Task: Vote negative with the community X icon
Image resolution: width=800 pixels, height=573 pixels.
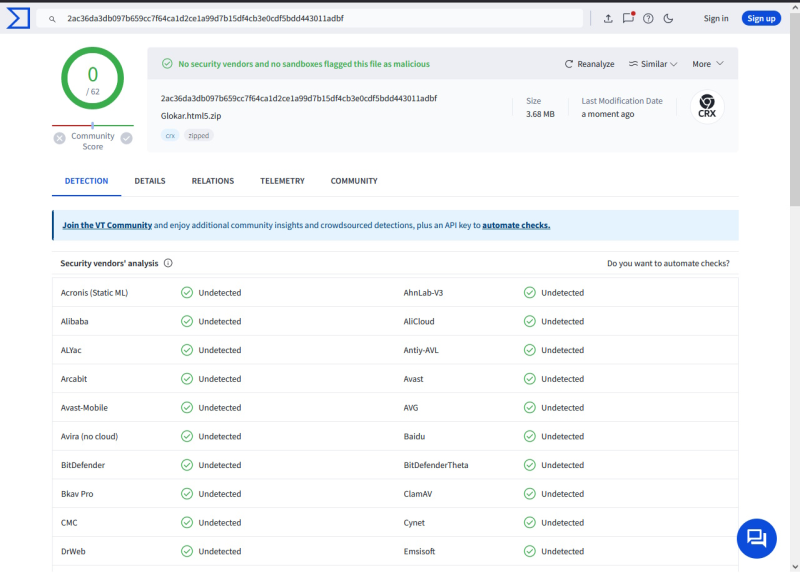Action: (x=60, y=138)
